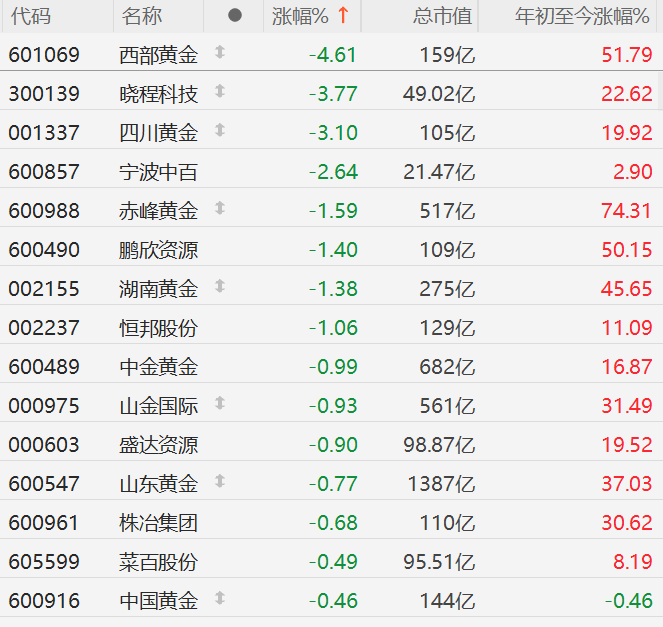Select stock code 600547
The height and width of the screenshot is (627, 663).
coord(44,484)
